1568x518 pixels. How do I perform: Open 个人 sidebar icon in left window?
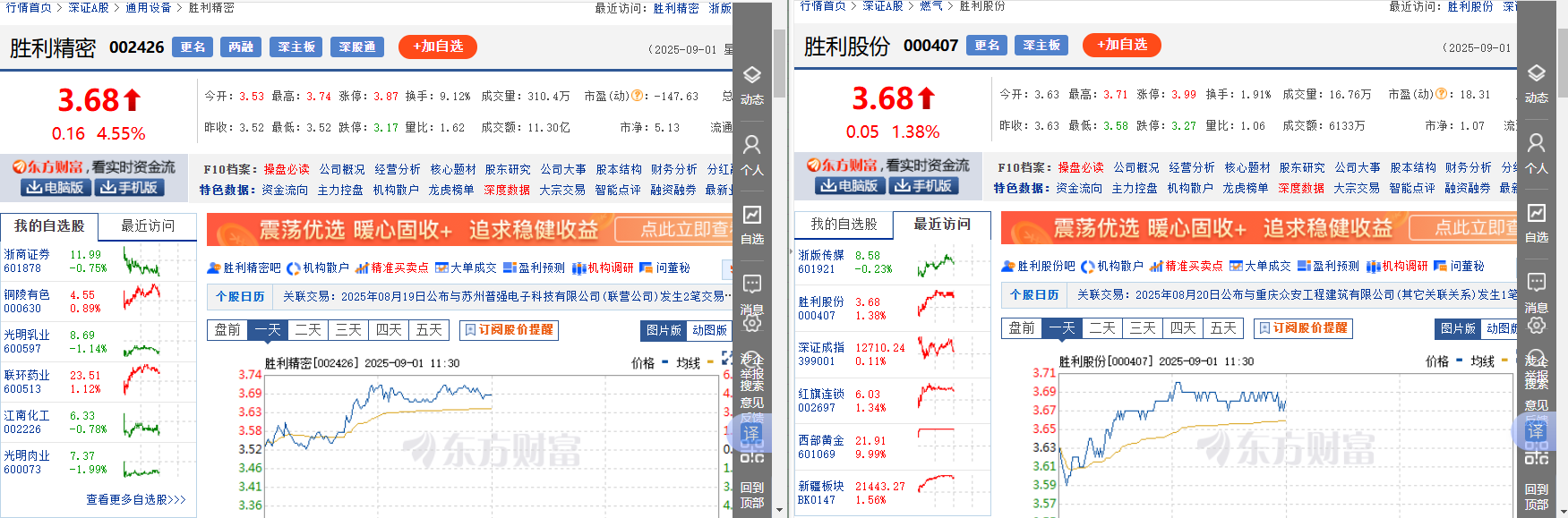pos(751,155)
